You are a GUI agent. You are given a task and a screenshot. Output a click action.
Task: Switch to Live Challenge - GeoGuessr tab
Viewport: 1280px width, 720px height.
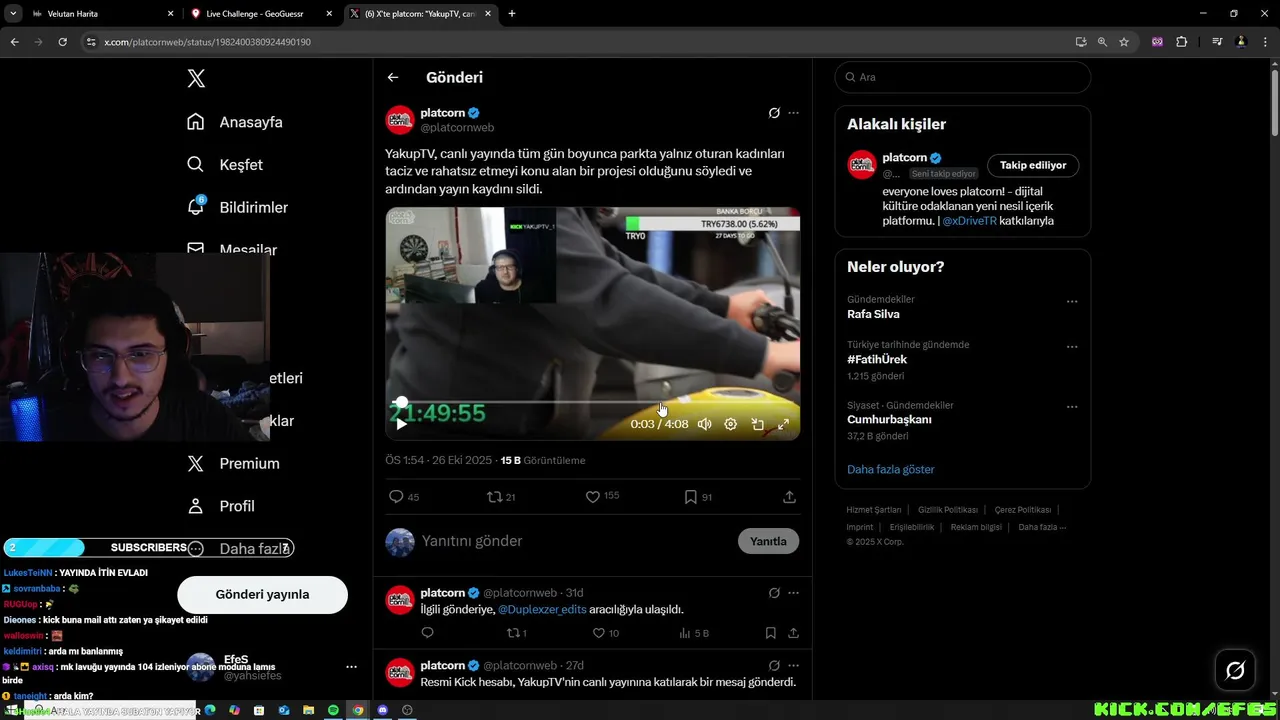(260, 14)
